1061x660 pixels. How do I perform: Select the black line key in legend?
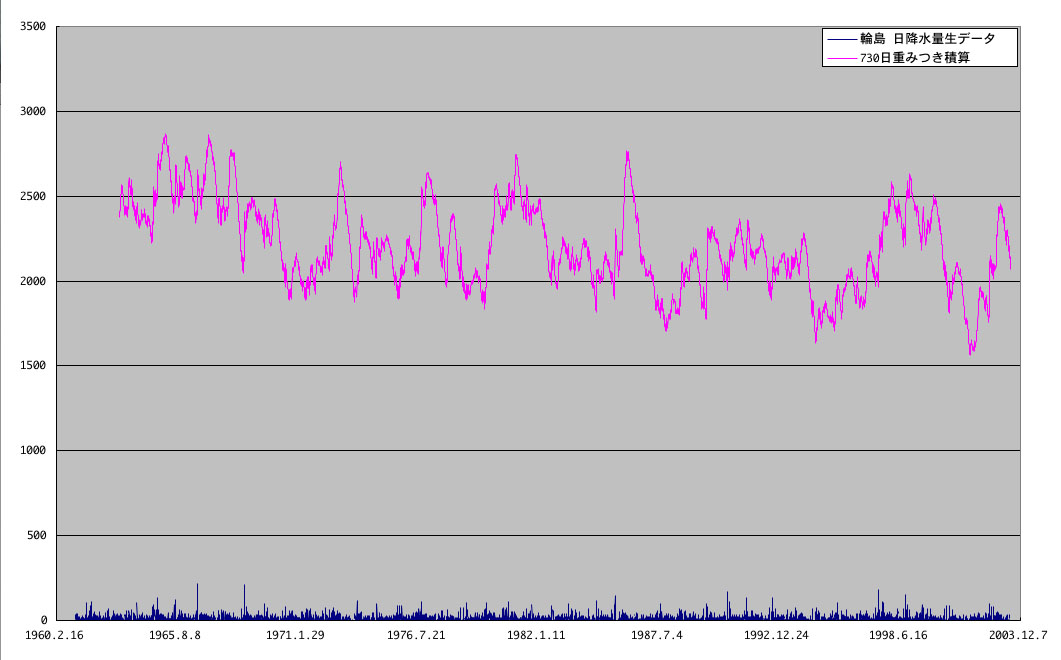click(x=842, y=39)
